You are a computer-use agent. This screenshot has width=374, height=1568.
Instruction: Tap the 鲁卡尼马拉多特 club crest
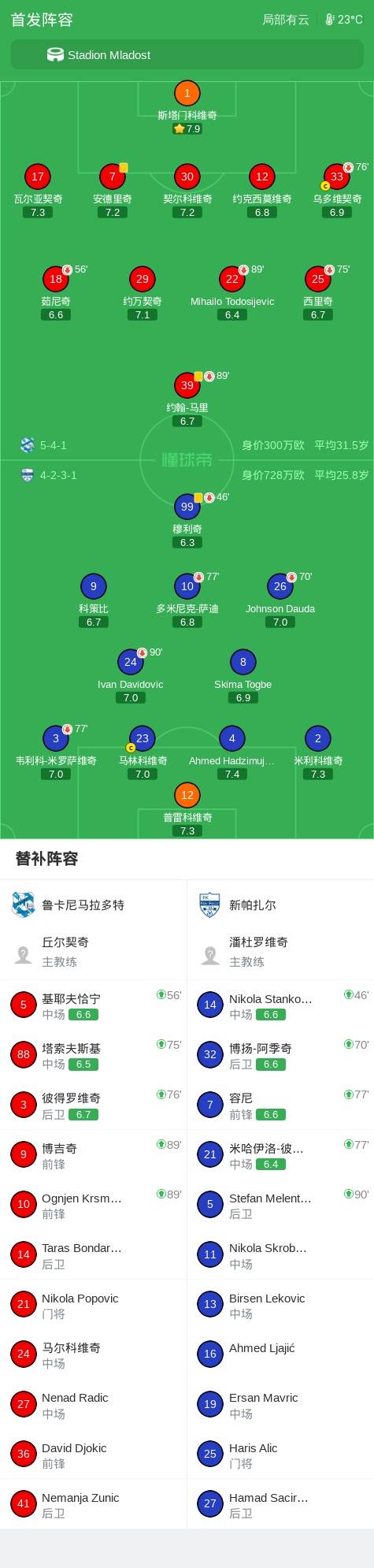(24, 905)
